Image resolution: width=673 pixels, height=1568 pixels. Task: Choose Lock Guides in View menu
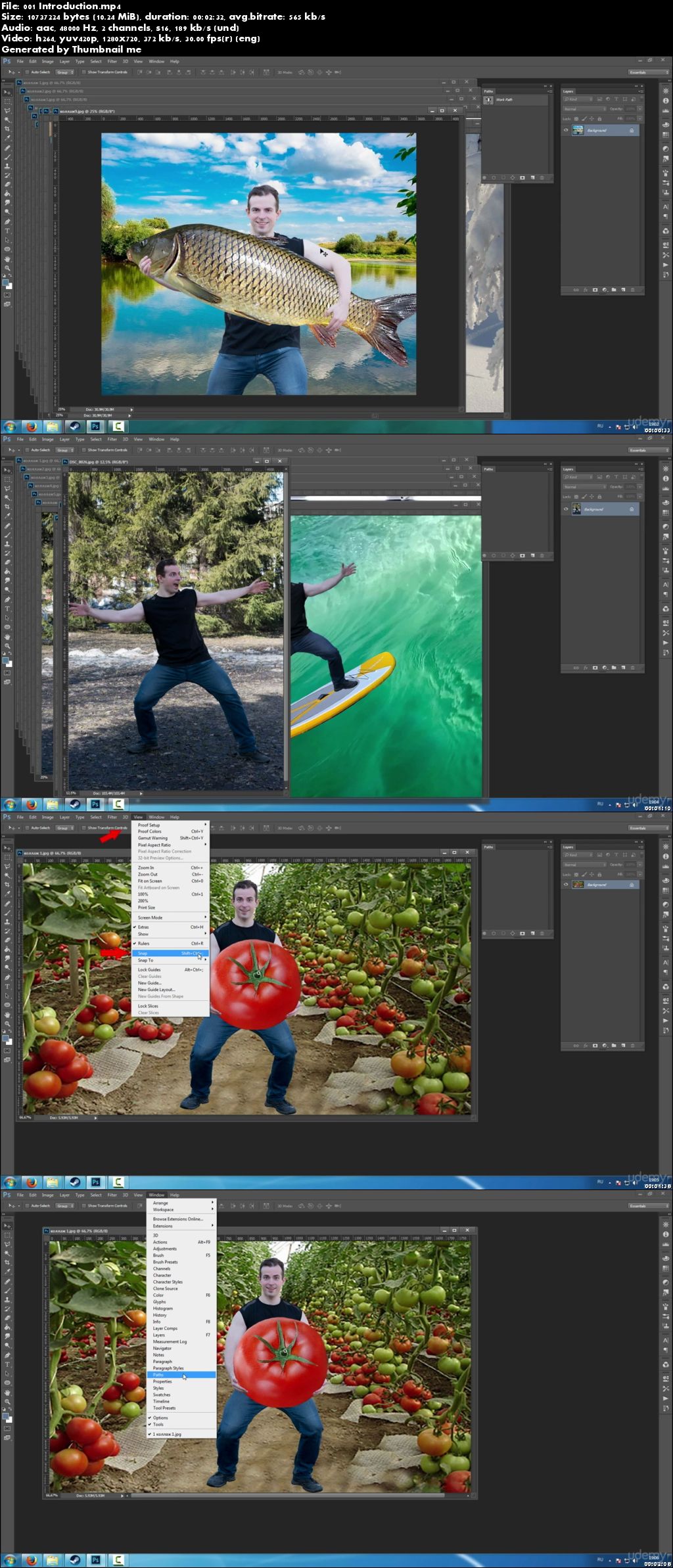170,969
